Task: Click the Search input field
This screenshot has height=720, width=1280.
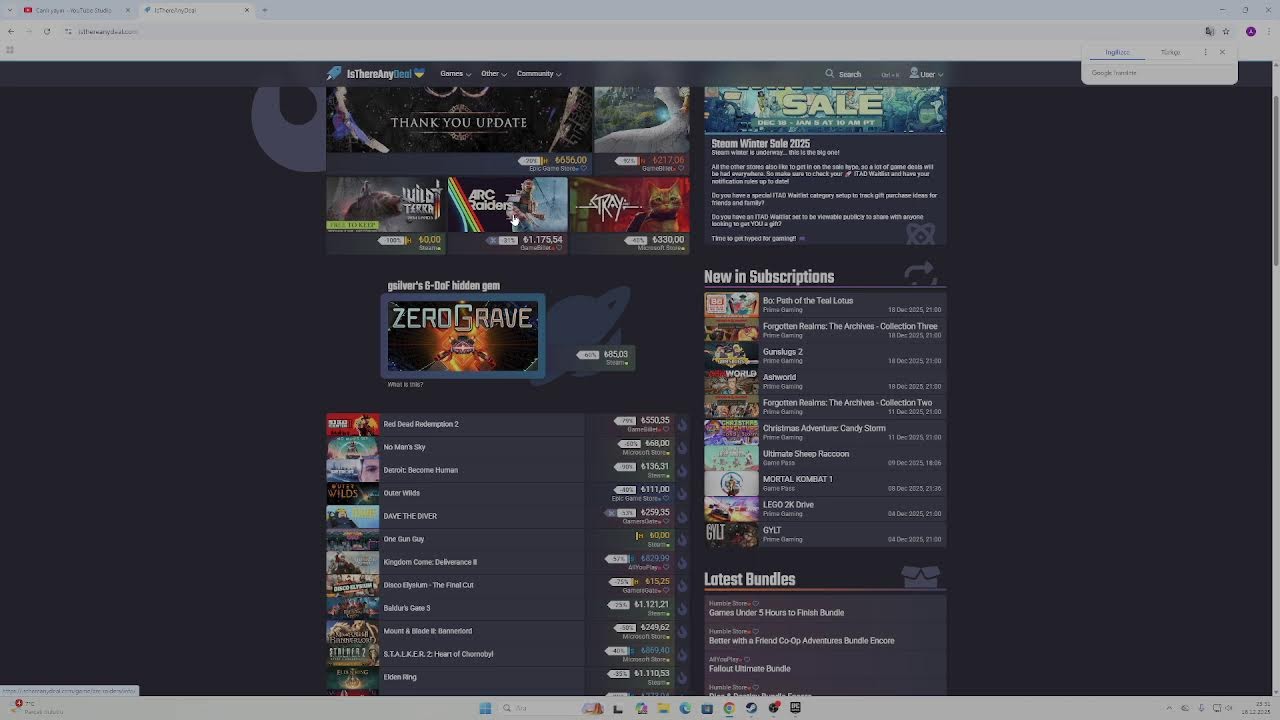Action: tap(863, 73)
